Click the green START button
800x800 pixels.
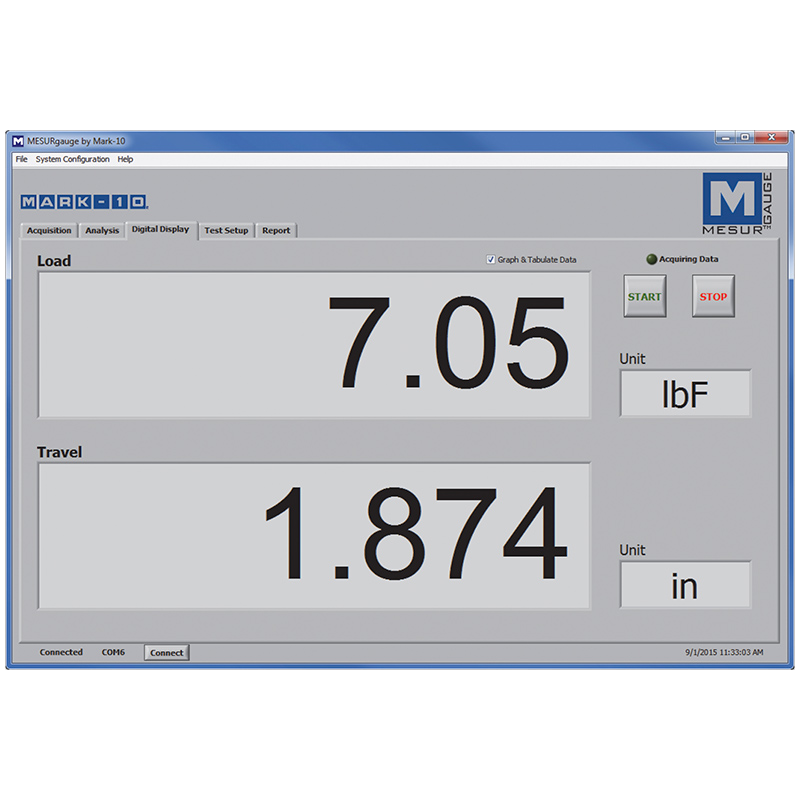pyautogui.click(x=645, y=296)
